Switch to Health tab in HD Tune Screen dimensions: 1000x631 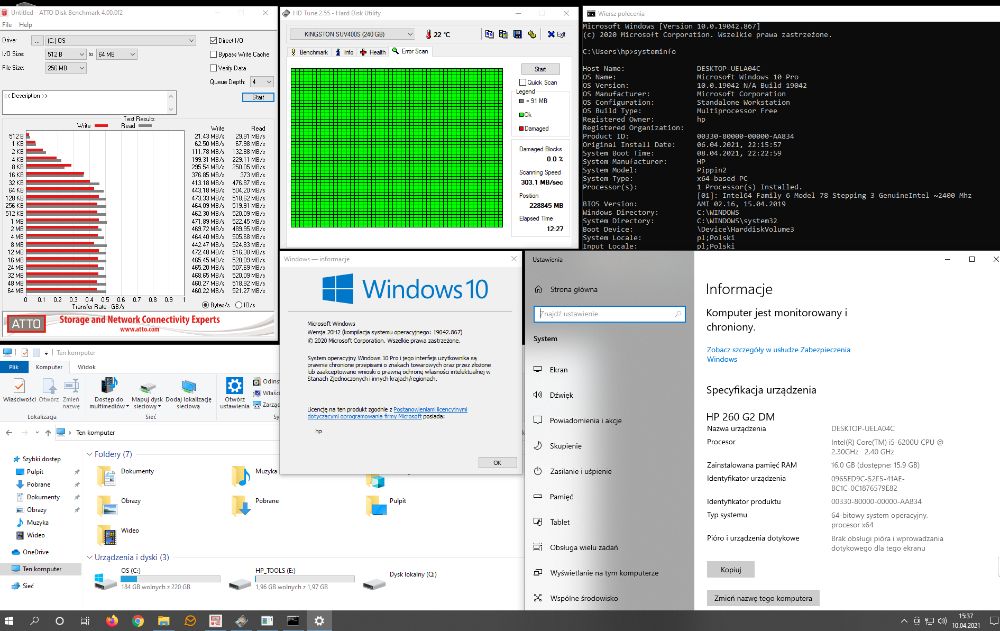[x=372, y=52]
